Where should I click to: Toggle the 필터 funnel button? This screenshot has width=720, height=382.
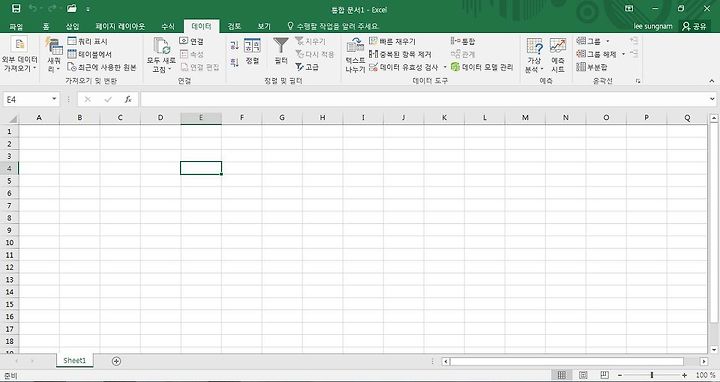281,51
